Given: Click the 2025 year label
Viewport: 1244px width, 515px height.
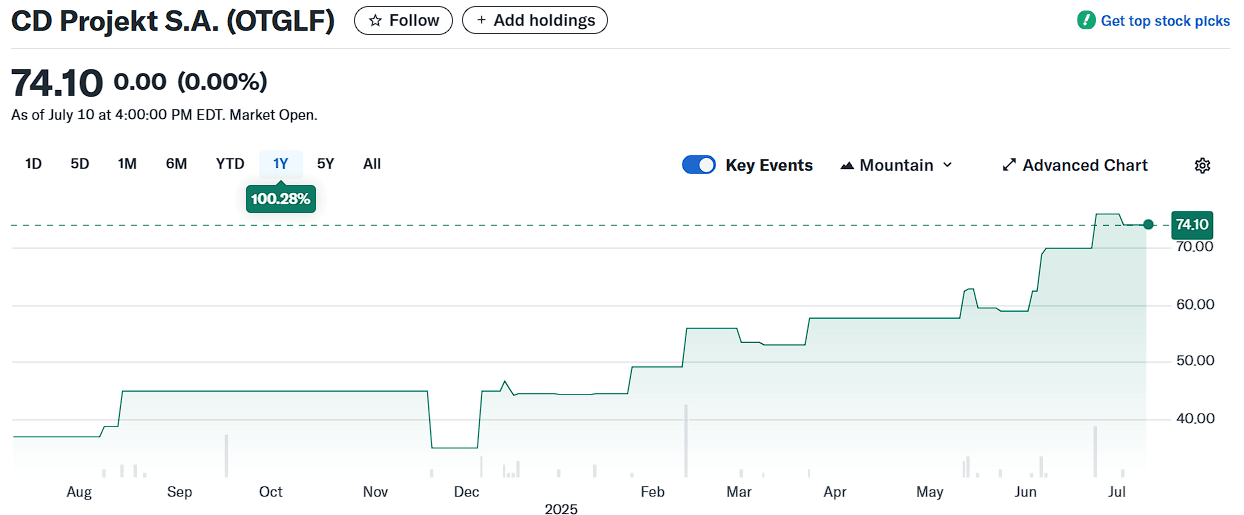Looking at the screenshot, I should pos(561,509).
